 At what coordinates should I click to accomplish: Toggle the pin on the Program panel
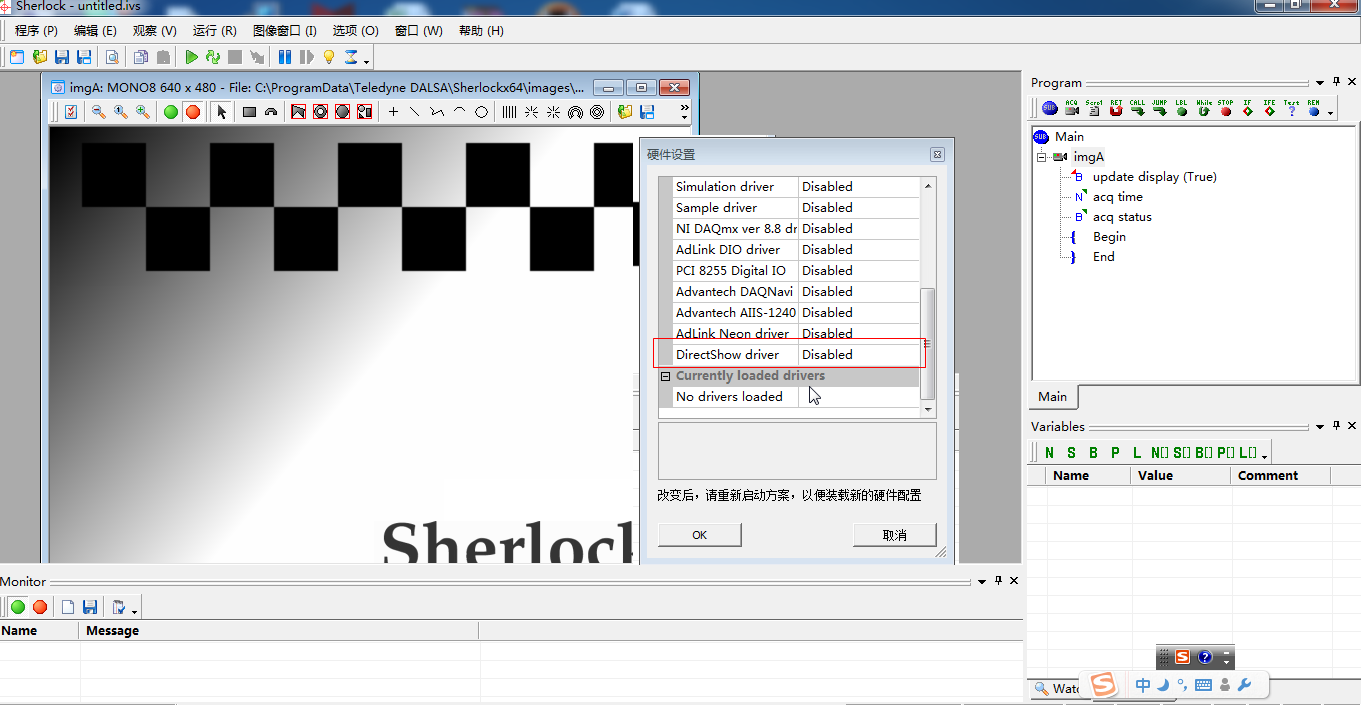(x=1335, y=82)
